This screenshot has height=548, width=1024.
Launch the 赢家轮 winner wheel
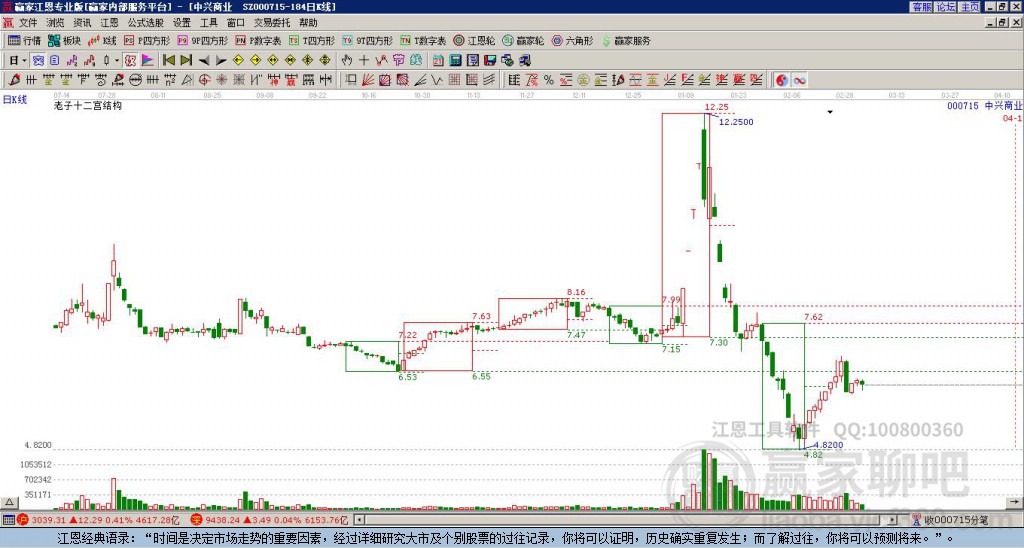coord(523,40)
